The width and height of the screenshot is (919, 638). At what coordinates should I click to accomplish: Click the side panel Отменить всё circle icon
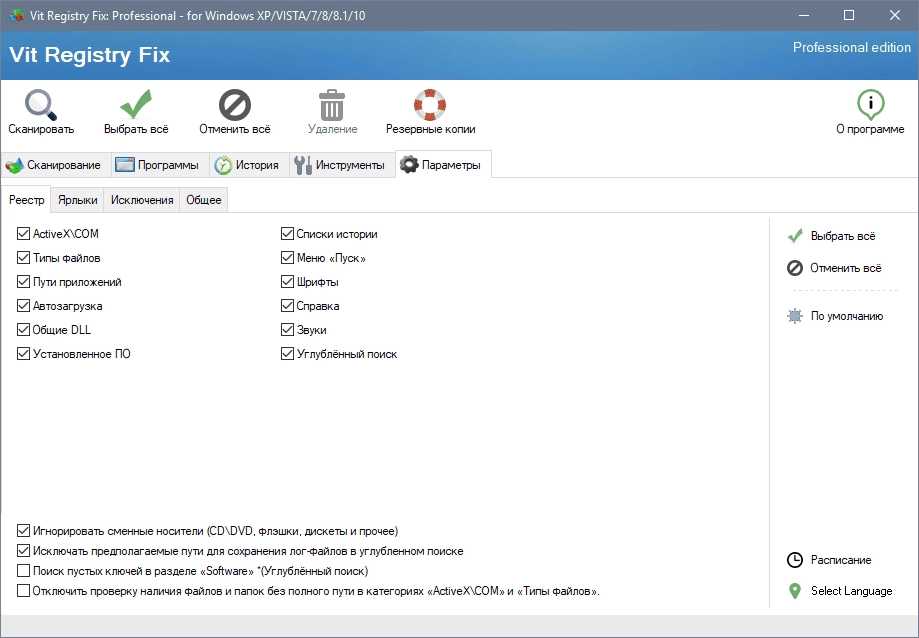pyautogui.click(x=795, y=268)
